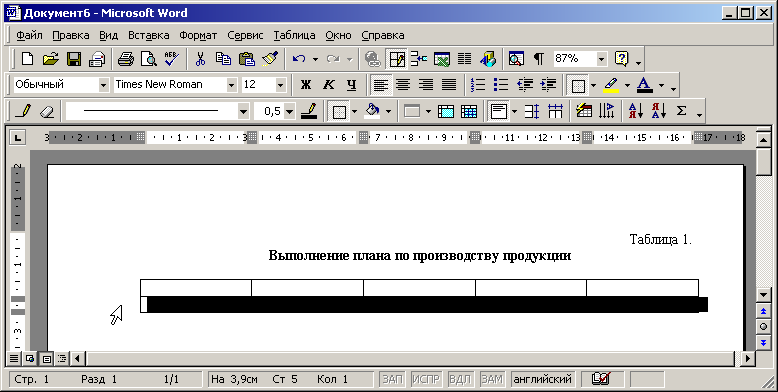Screen dimensions: 778x392
Task: Sort descending Я-A icon
Action: tap(659, 111)
